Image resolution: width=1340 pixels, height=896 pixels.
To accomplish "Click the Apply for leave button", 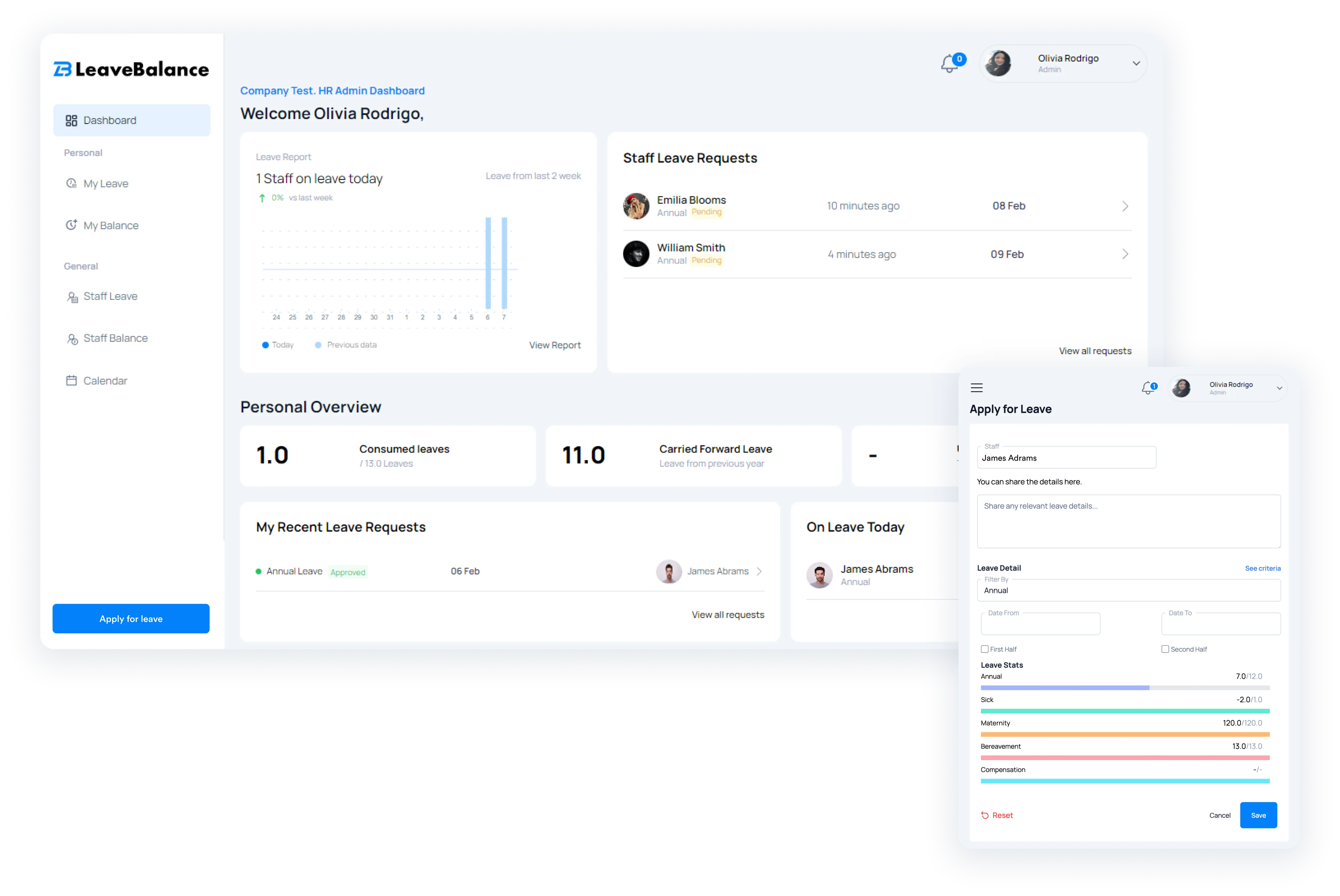I will [131, 618].
